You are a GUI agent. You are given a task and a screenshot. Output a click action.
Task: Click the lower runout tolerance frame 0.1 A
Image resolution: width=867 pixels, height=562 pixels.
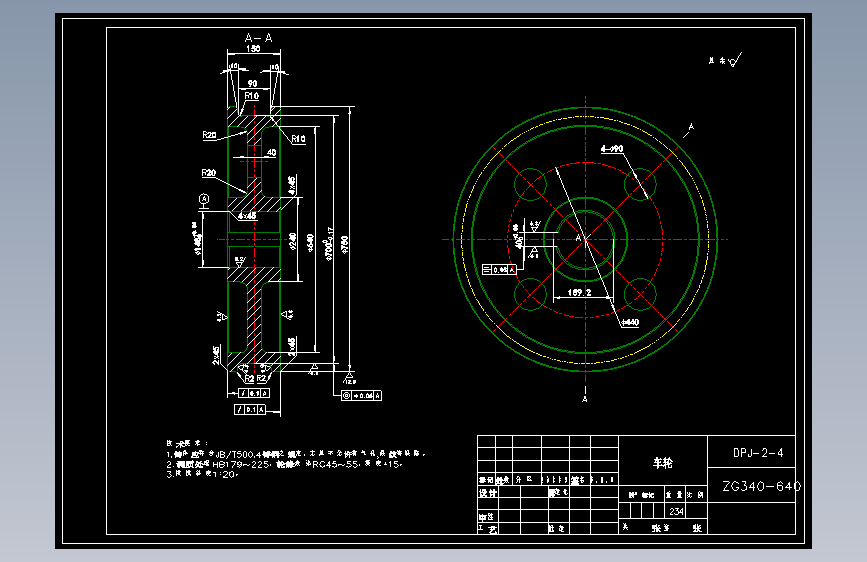[x=250, y=409]
